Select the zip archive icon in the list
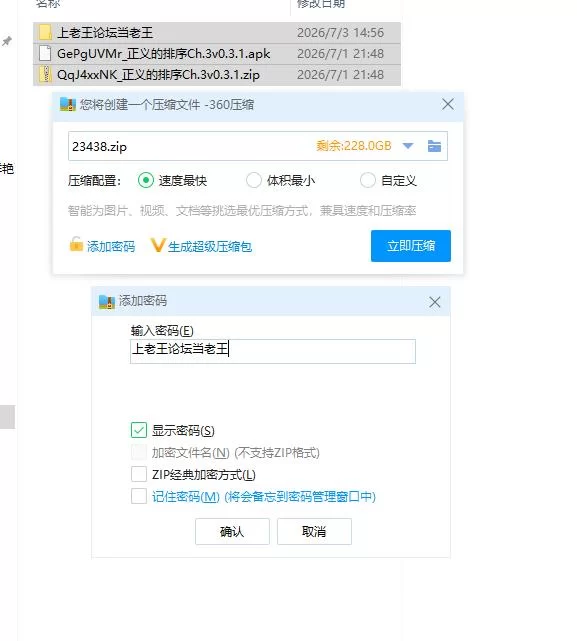The height and width of the screenshot is (641, 577). pos(45,74)
